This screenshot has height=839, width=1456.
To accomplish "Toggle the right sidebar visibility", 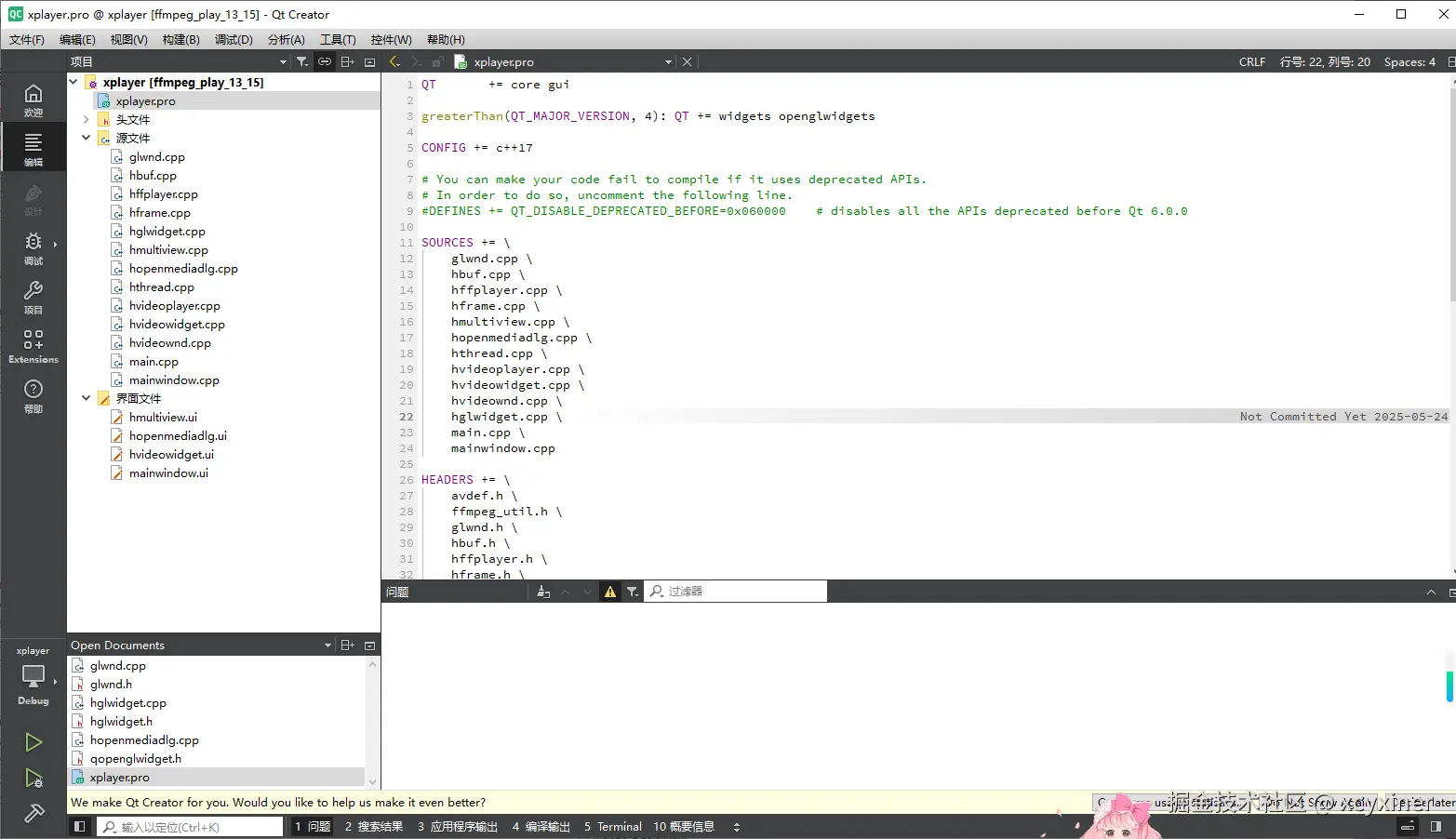I will (x=1436, y=826).
